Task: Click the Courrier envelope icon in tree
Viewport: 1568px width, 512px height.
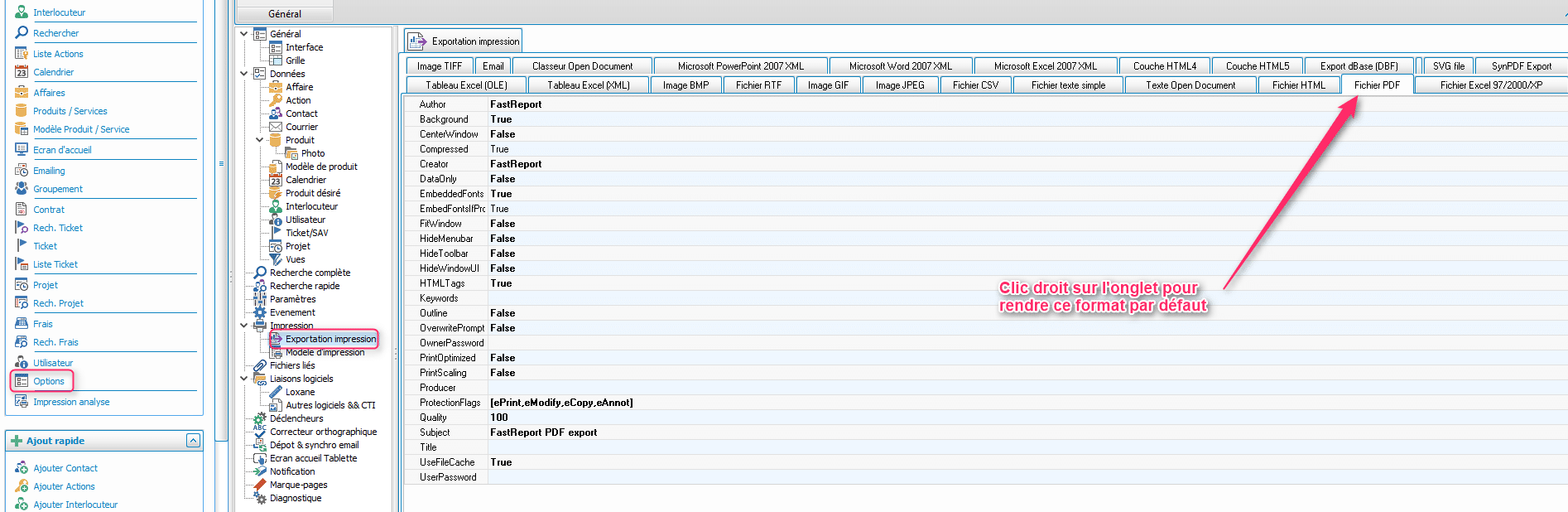Action: [276, 127]
